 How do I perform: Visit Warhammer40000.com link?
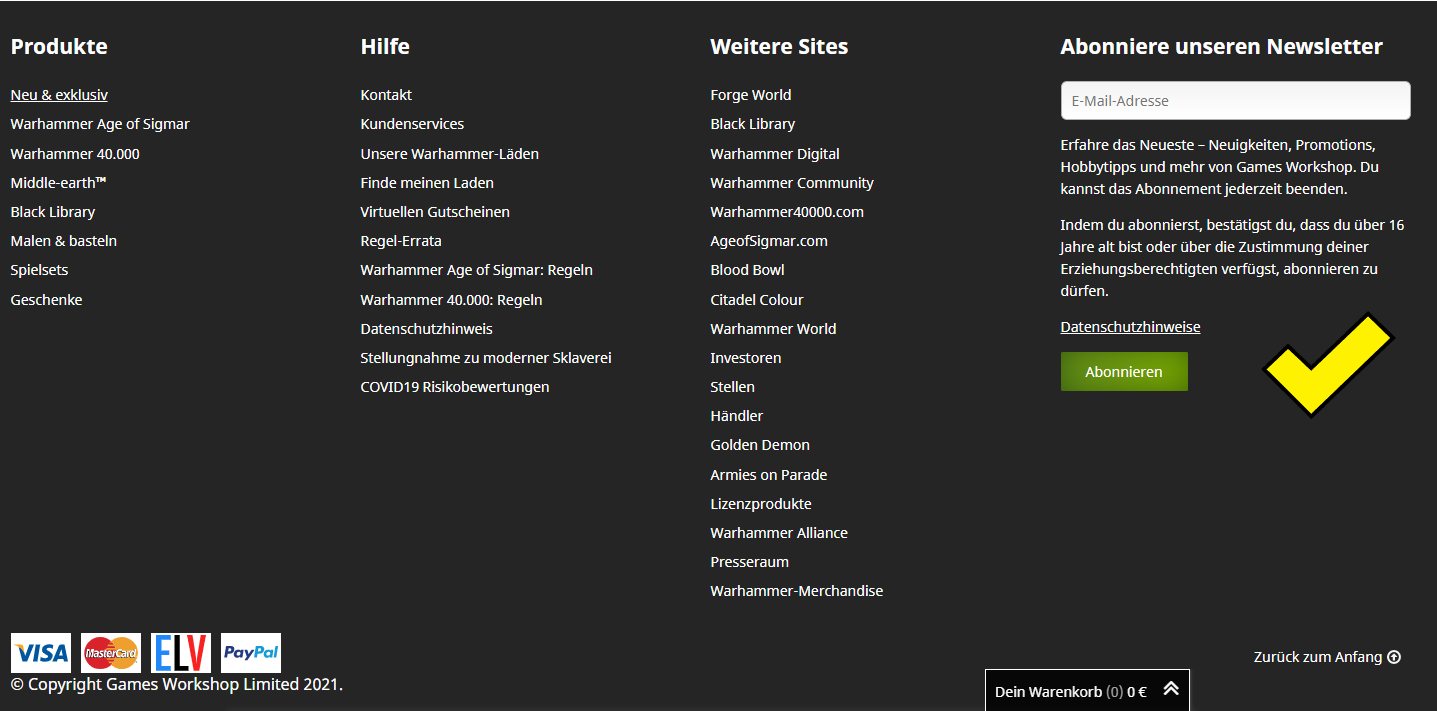pos(787,212)
